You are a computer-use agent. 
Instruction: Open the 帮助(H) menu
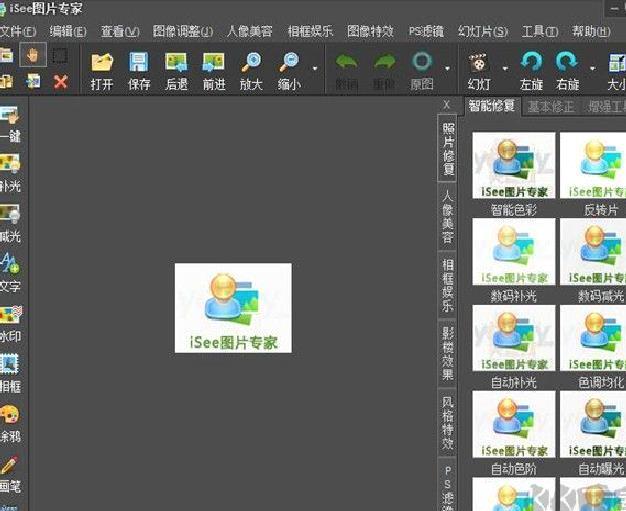[x=591, y=31]
